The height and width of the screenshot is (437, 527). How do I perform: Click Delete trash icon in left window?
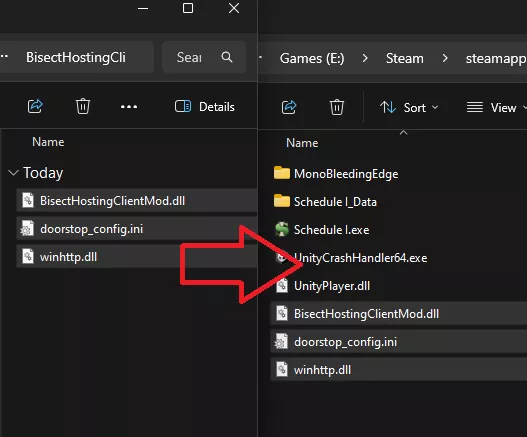(83, 107)
